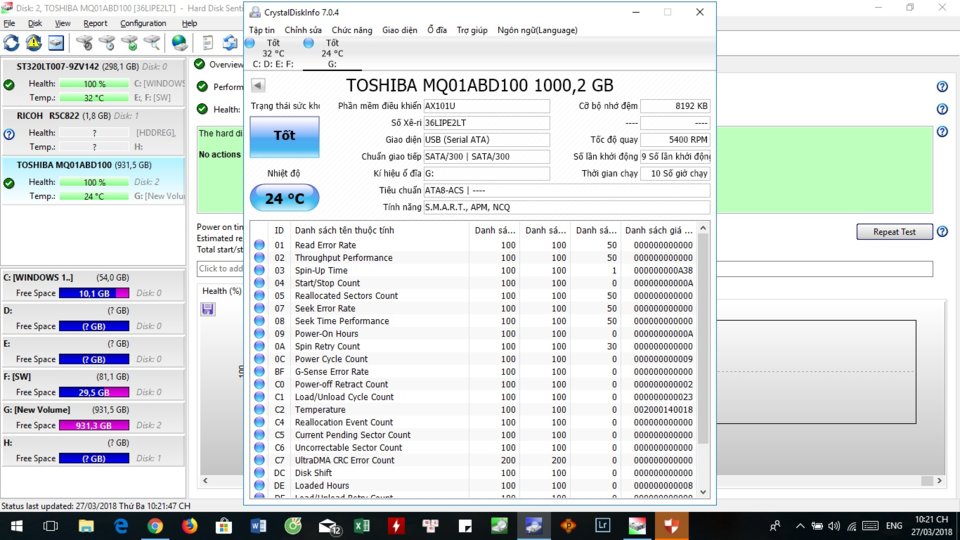Click the firmware field AX101U
Screen dimensions: 960x540
tap(486, 106)
